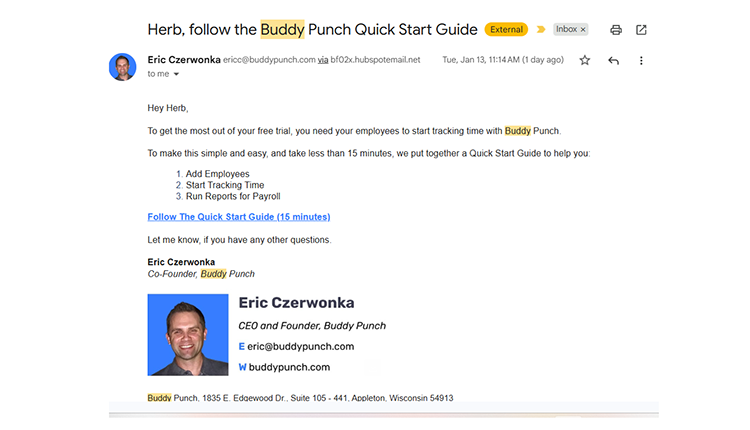
Task: Open the email in a new window
Action: (641, 30)
